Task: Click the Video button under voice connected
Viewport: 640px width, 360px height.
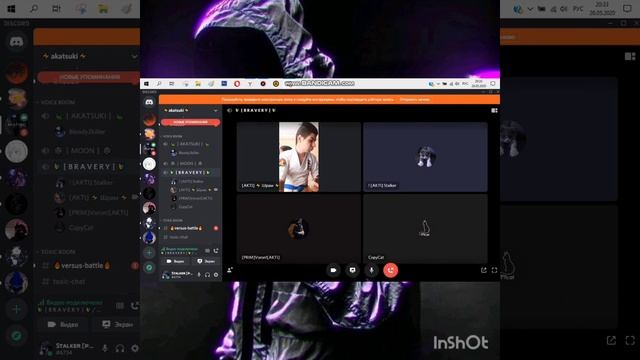Action: pyautogui.click(x=176, y=261)
